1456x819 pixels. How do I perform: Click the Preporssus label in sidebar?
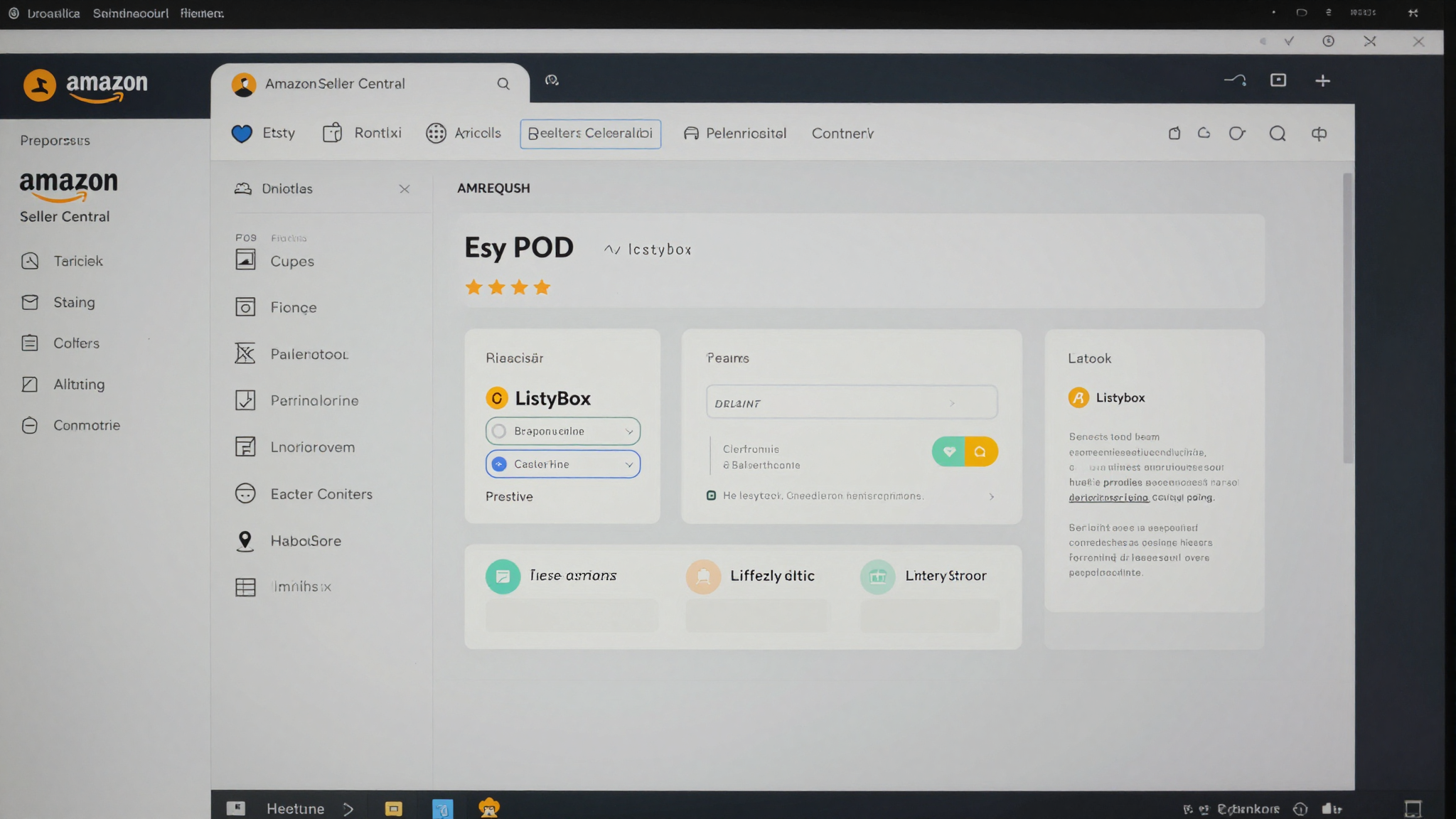[55, 141]
